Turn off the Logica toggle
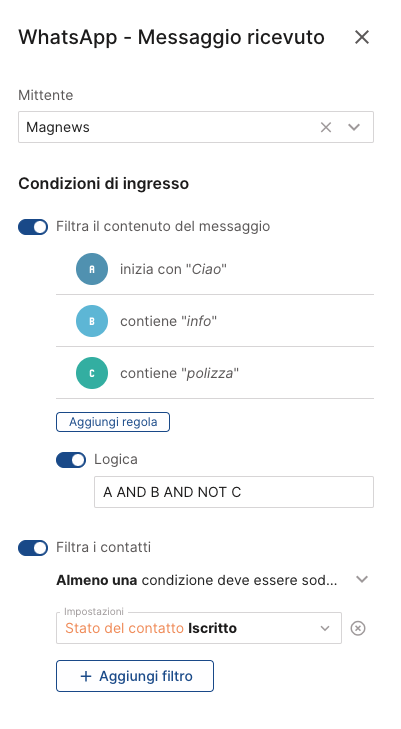 (x=71, y=460)
